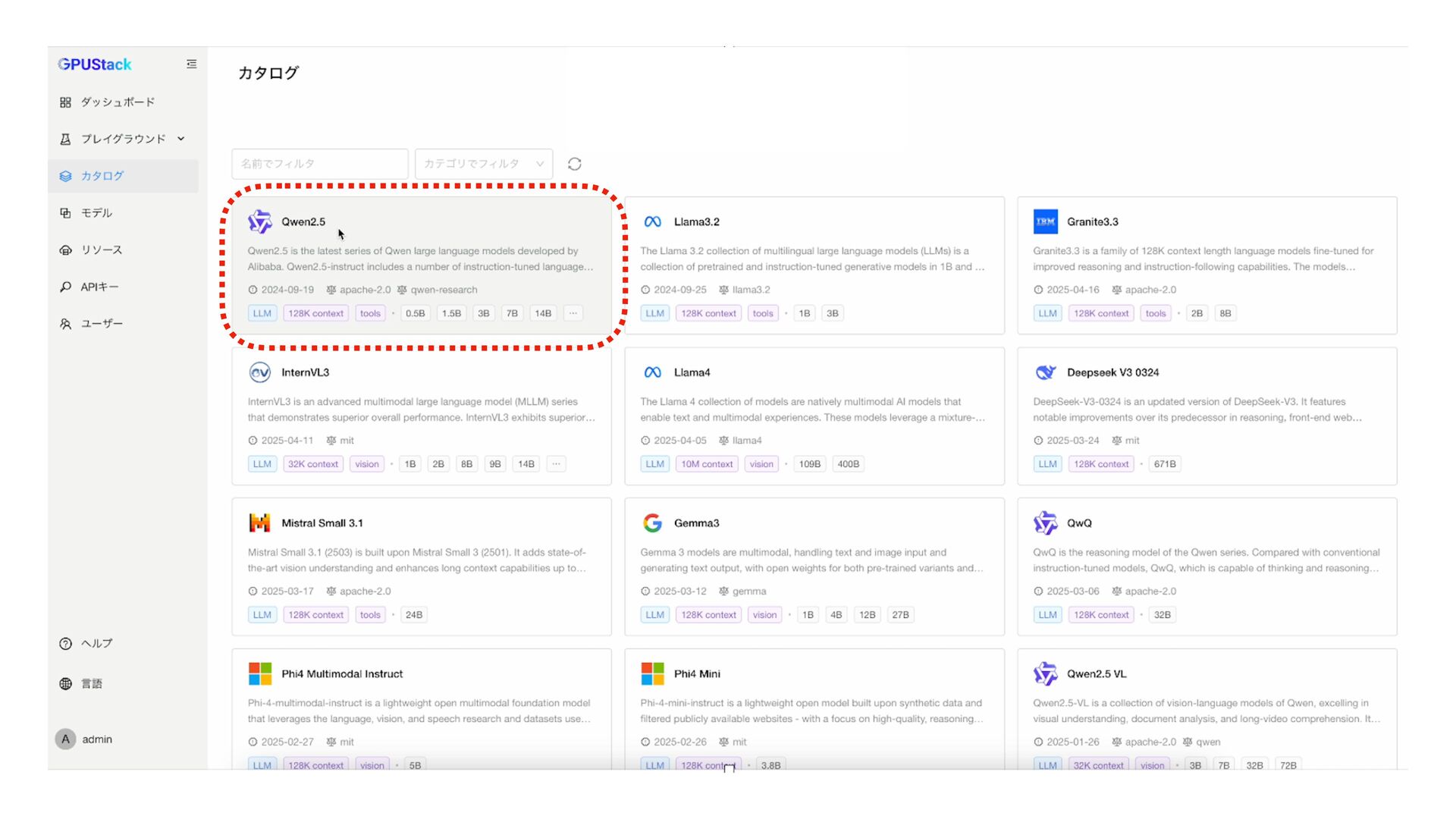Click the qwen-research license on Qwen2.5

tap(444, 290)
